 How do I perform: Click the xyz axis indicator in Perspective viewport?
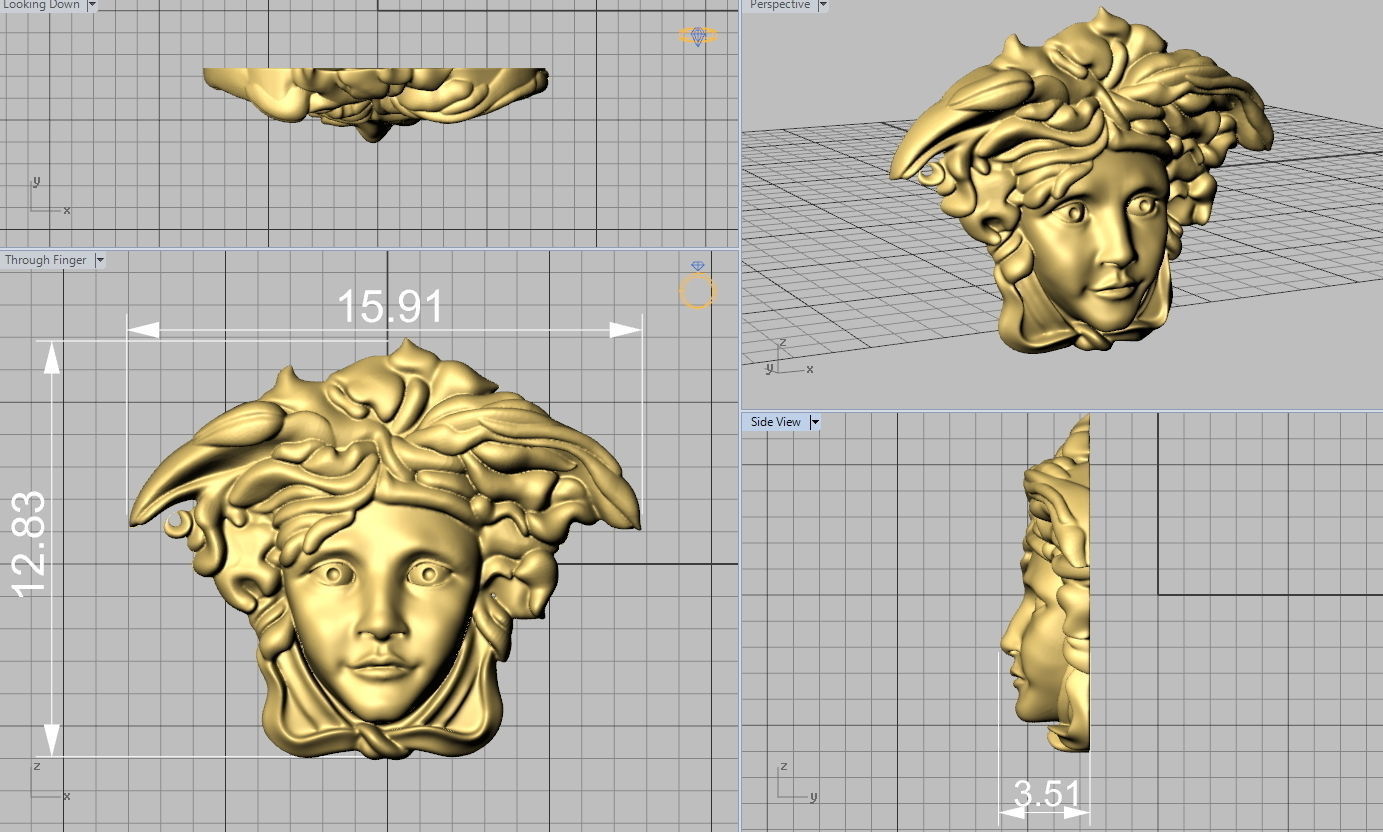[x=789, y=357]
